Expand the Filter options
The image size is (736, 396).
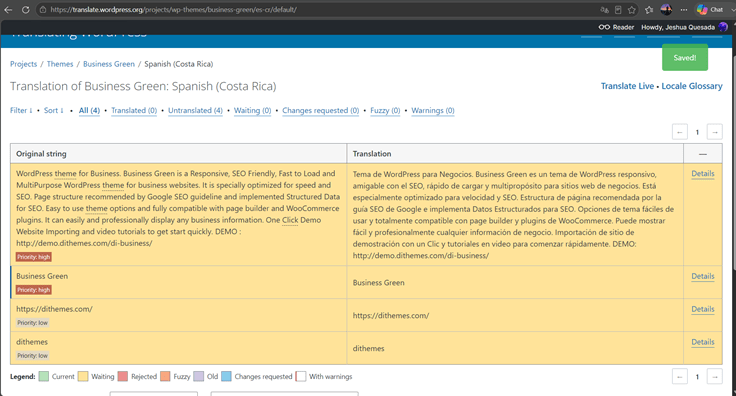21,110
